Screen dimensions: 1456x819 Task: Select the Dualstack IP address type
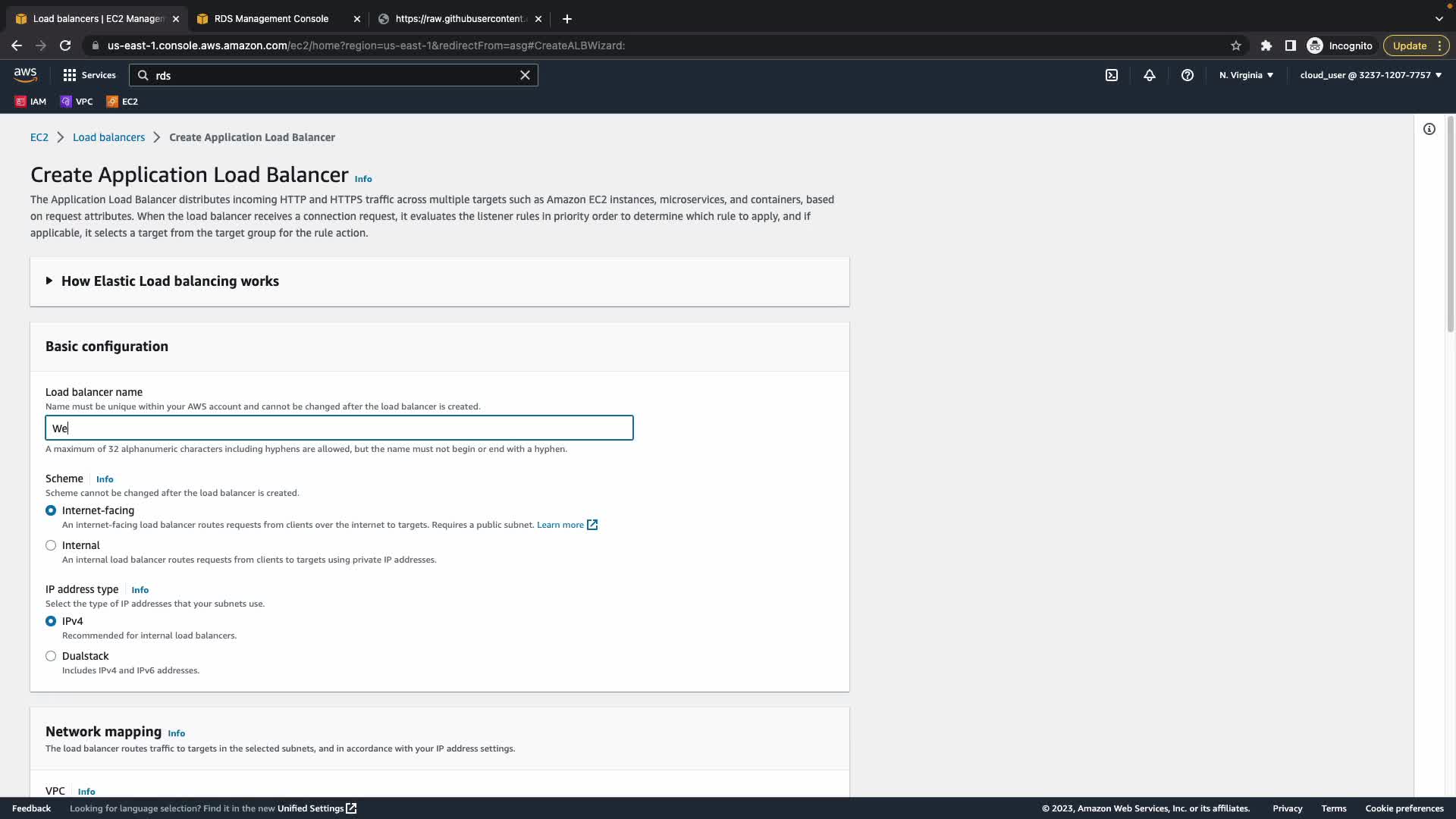(51, 656)
